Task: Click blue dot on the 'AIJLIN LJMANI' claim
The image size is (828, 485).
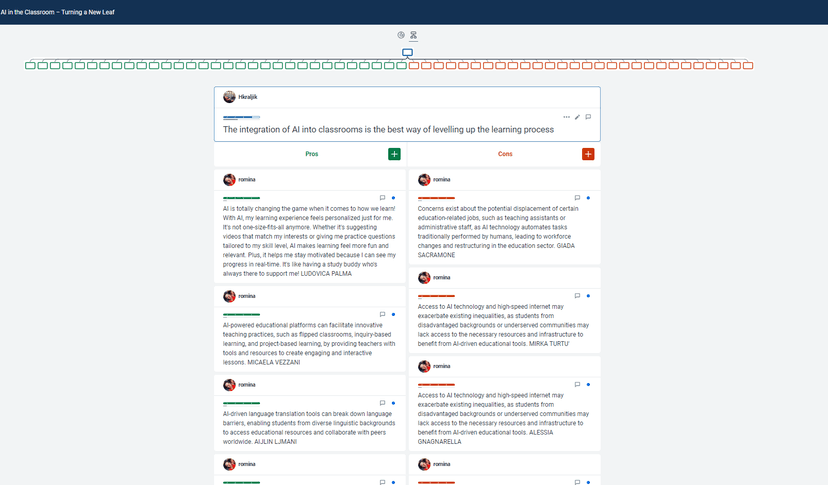Action: [x=394, y=402]
